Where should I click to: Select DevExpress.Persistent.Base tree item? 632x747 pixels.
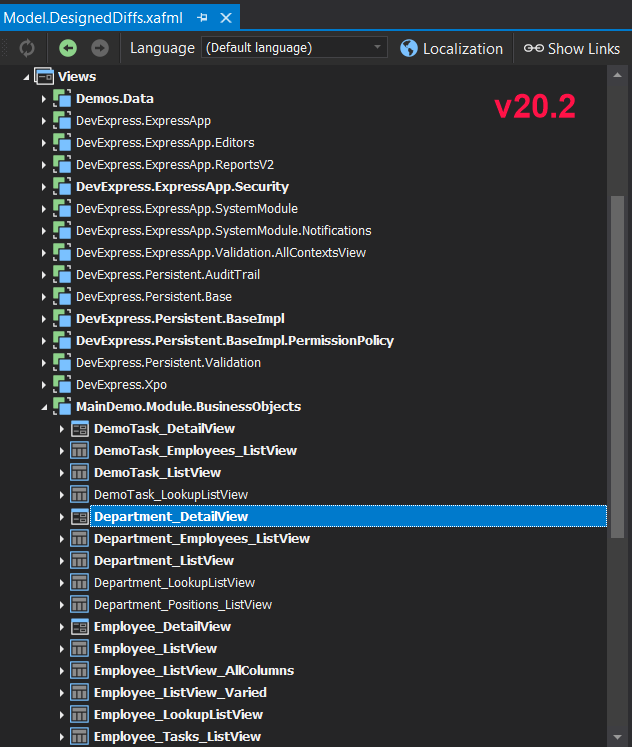[154, 297]
